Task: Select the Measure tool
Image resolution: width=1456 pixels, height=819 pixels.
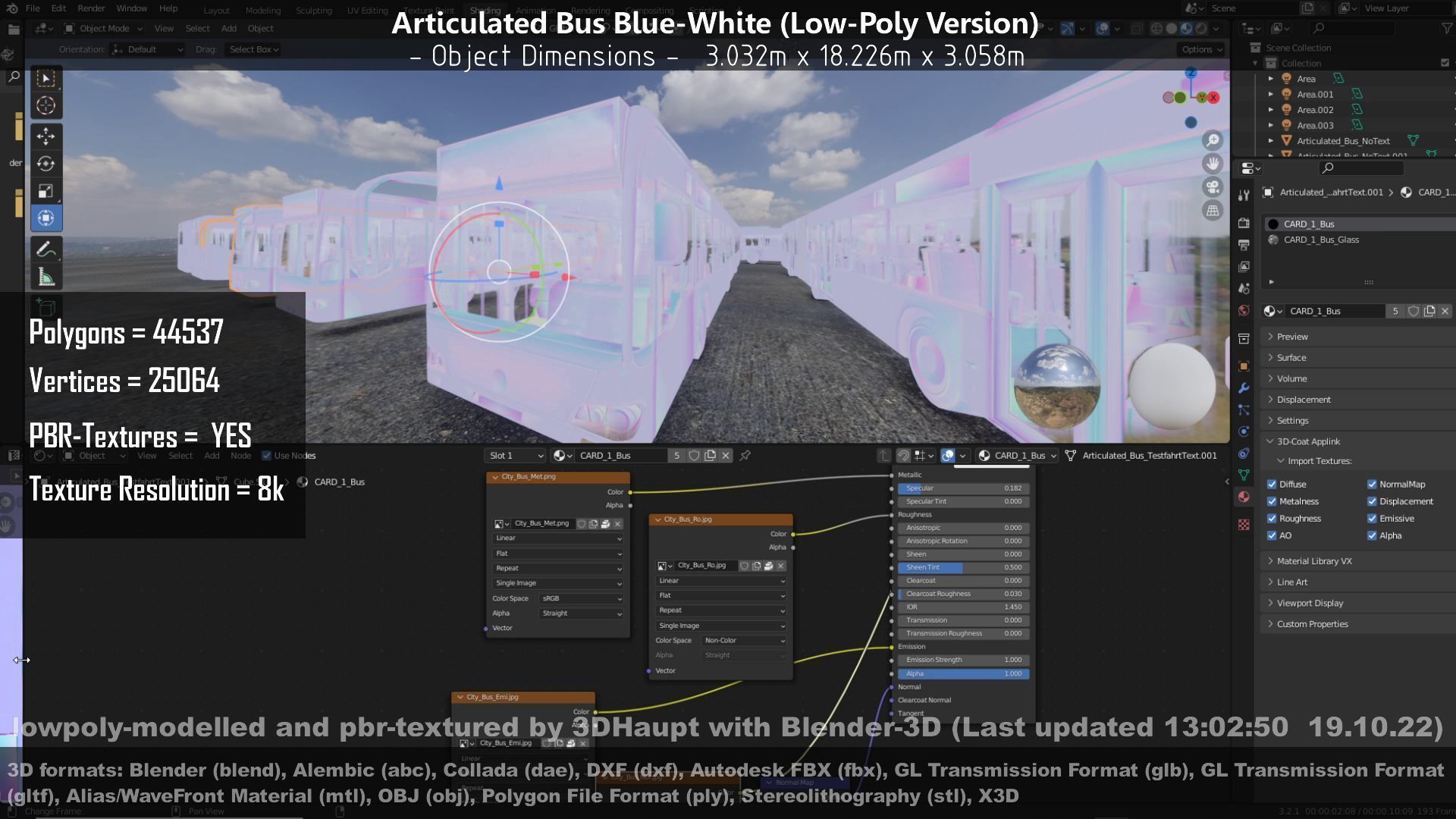Action: tap(46, 277)
